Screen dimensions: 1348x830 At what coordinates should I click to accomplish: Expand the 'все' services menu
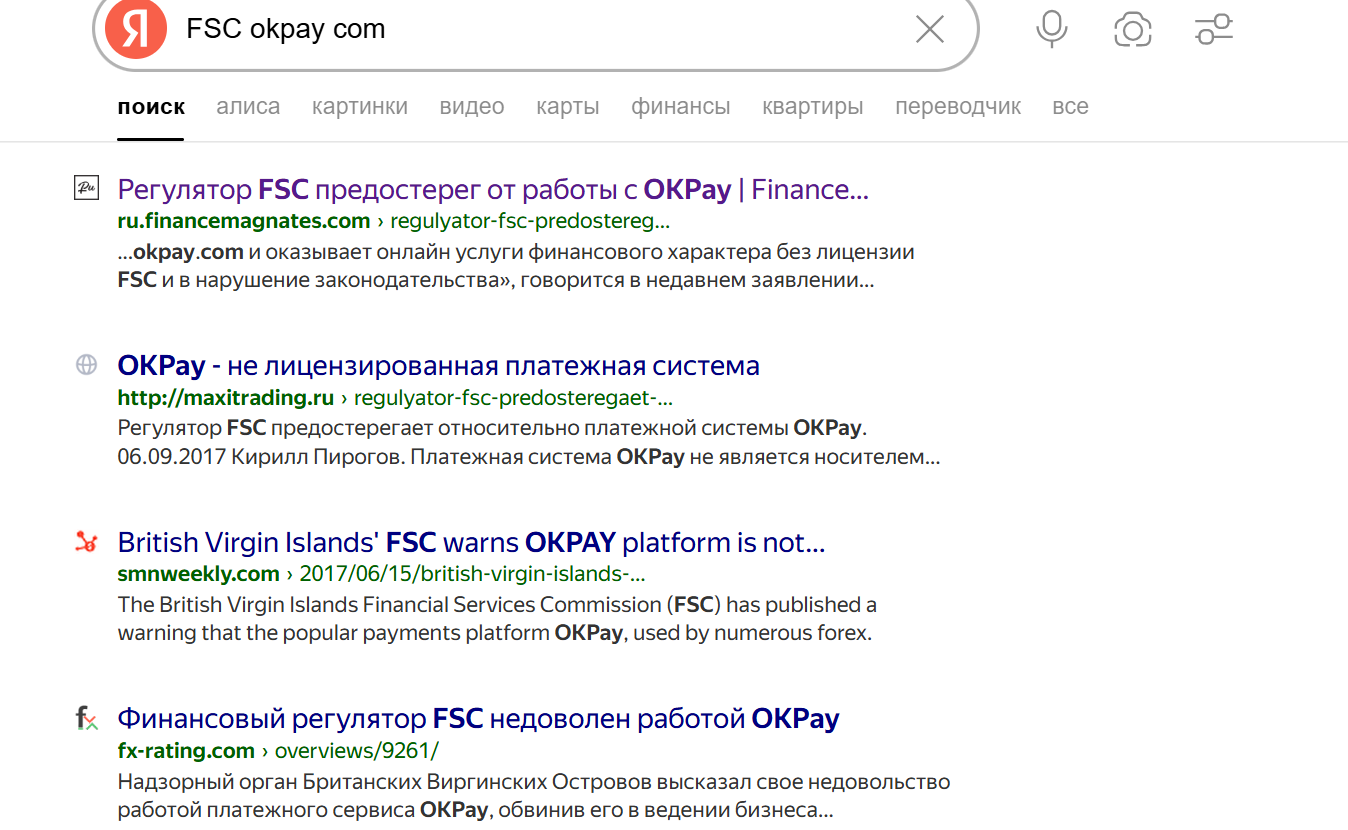1070,107
